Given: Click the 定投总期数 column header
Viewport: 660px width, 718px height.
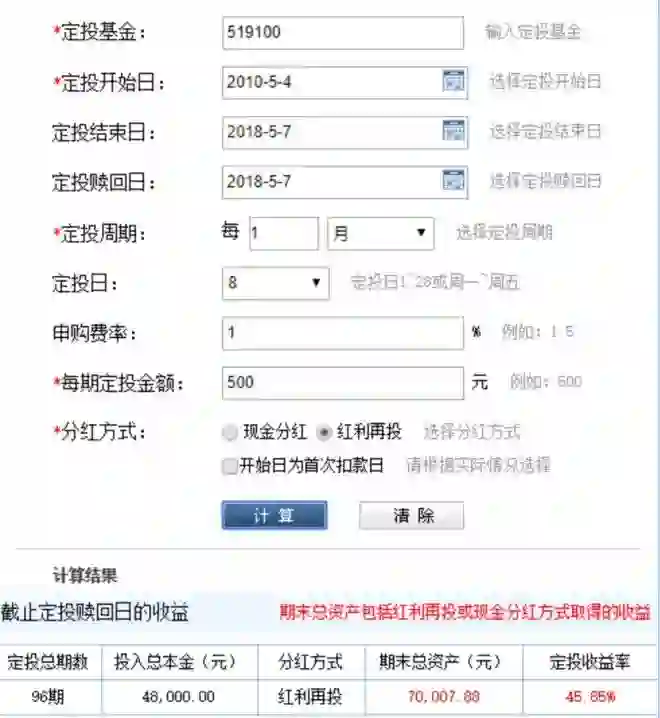Looking at the screenshot, I should coord(48,662).
